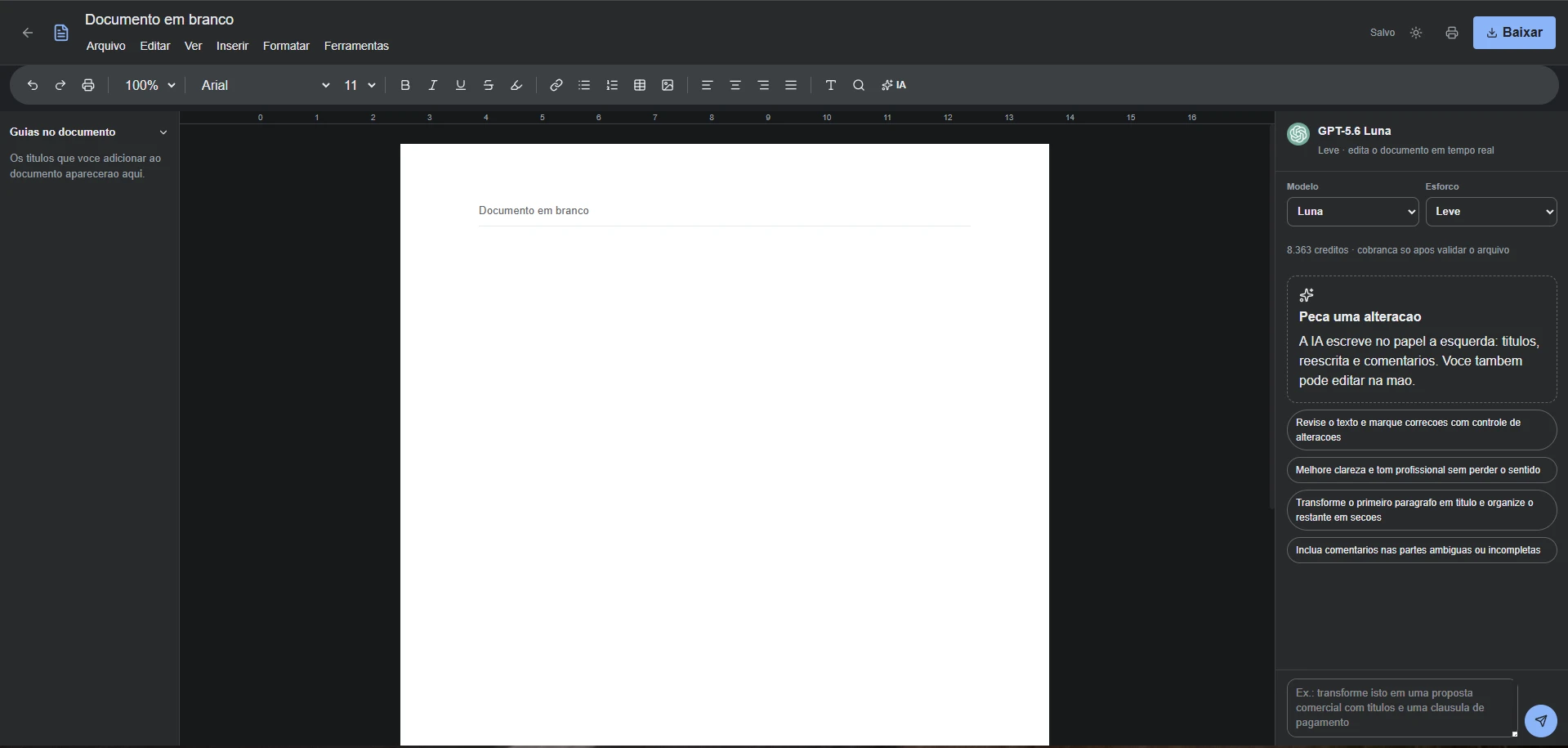Justify the text
Screen dimensions: 1568x748
click(791, 85)
